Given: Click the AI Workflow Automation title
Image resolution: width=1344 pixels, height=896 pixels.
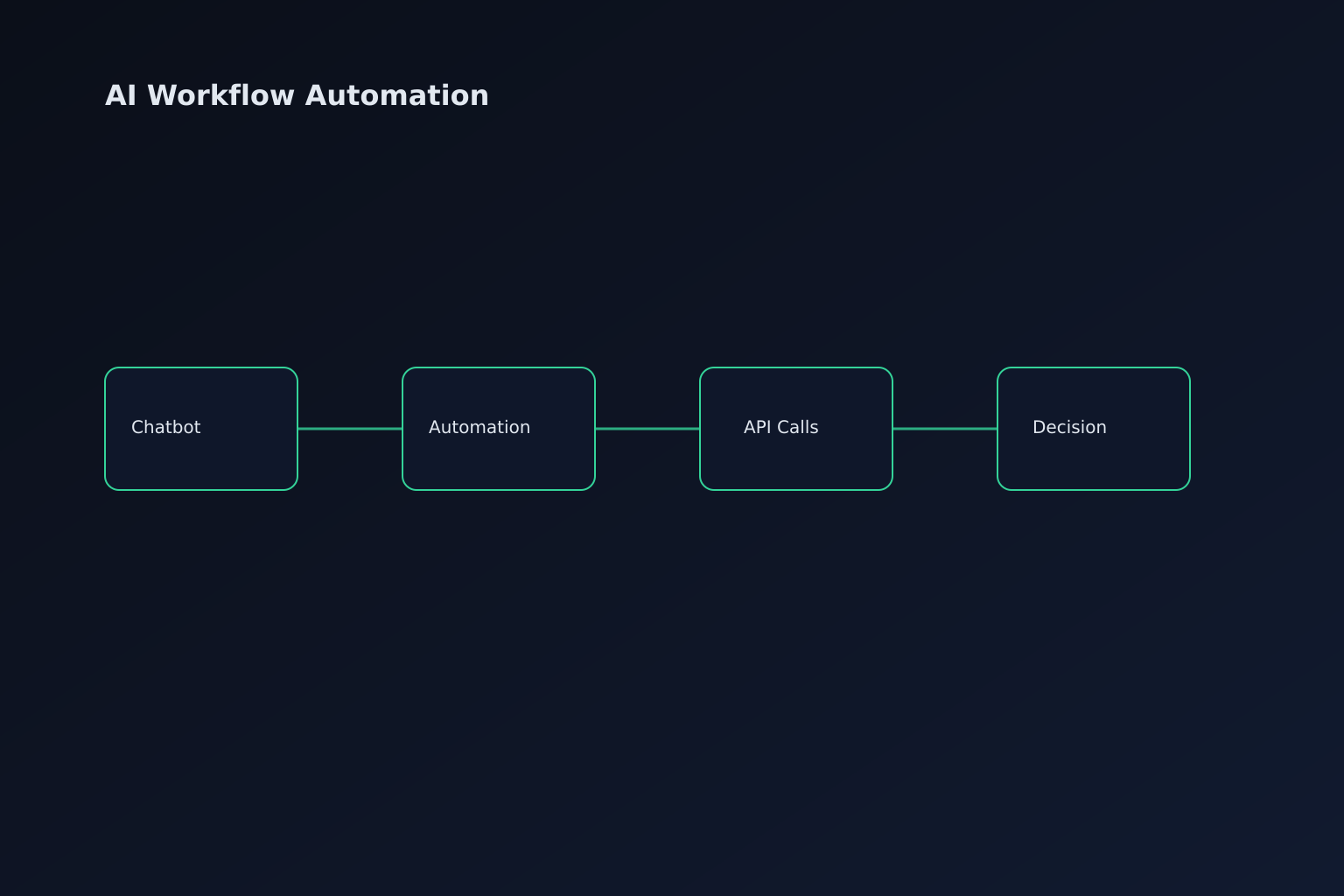Looking at the screenshot, I should point(297,94).
